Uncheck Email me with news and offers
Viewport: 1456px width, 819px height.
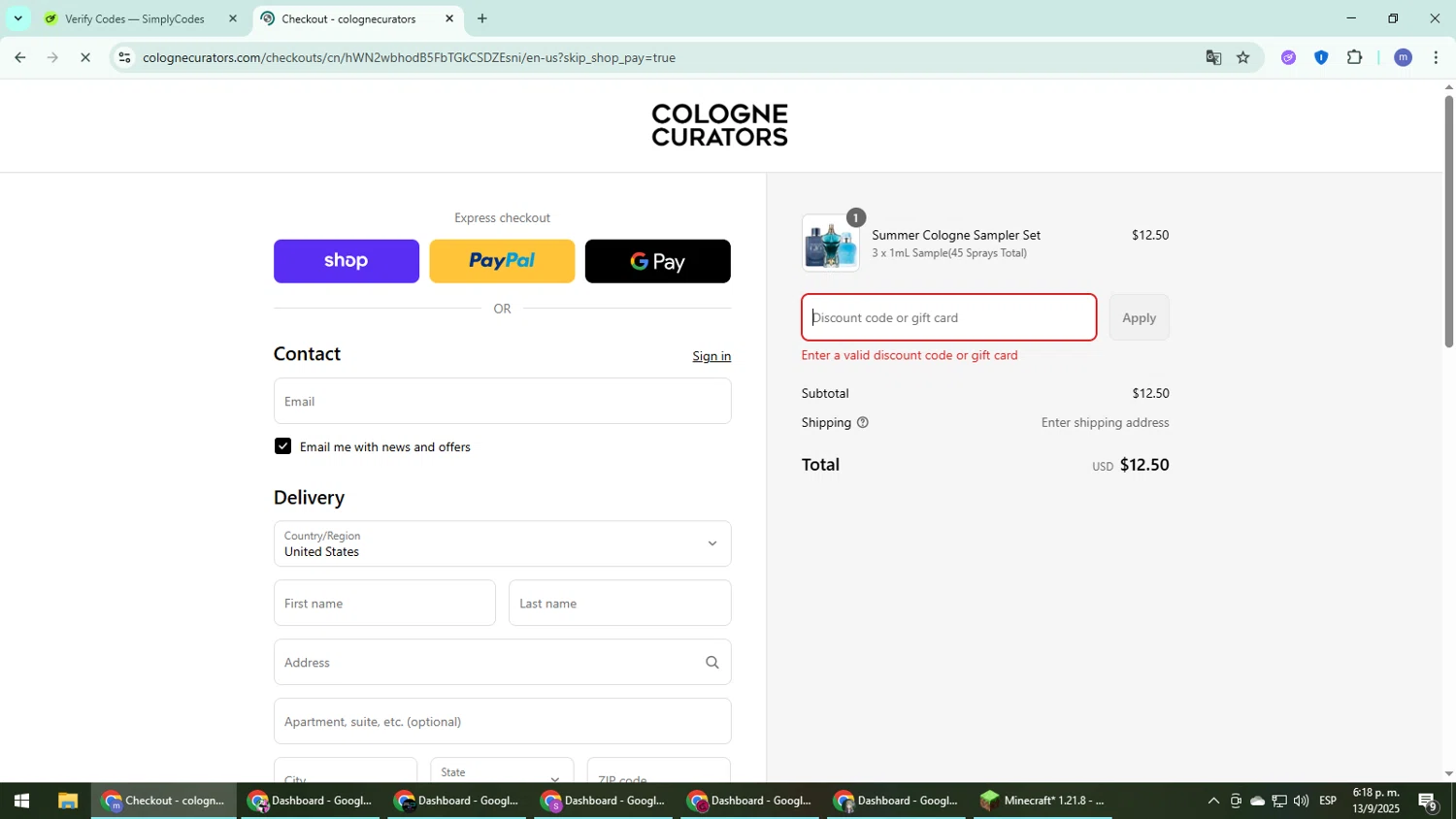click(x=282, y=446)
